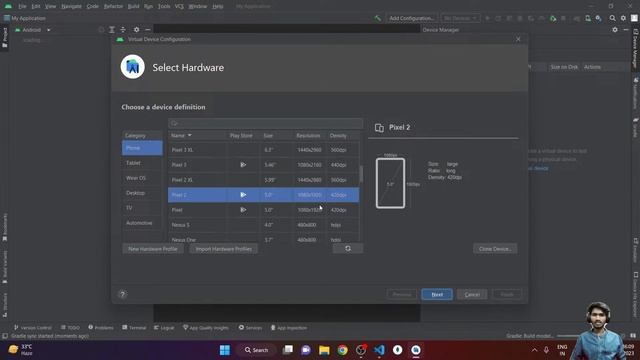The width and height of the screenshot is (640, 360).
Task: Open Google Chrome from the taskbar
Action: (x=342, y=350)
